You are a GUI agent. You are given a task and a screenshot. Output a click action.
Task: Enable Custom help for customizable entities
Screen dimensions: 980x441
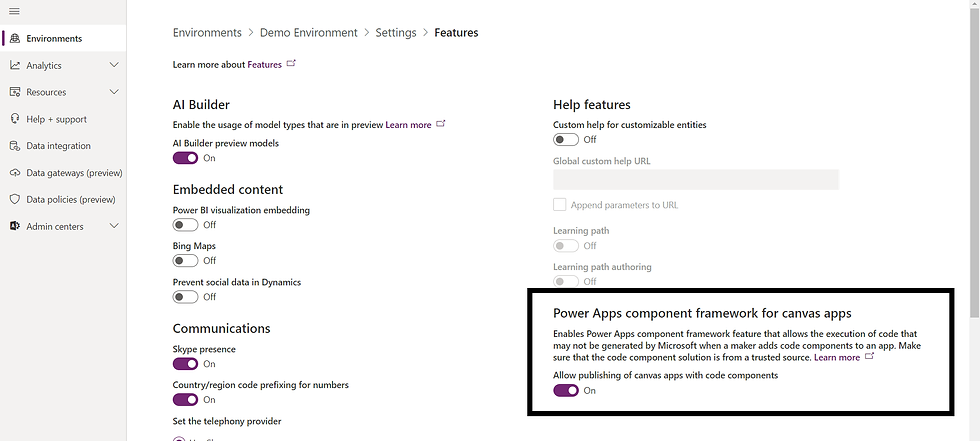(566, 139)
